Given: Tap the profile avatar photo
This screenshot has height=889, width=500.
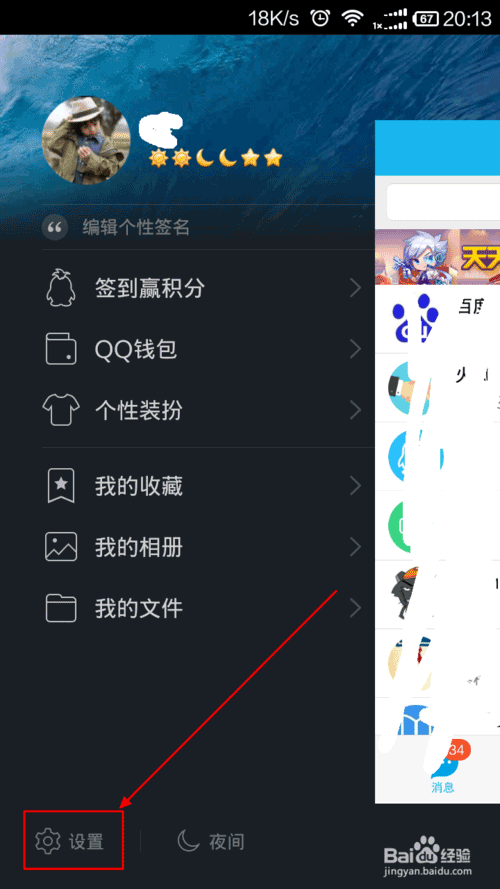Looking at the screenshot, I should click(86, 140).
